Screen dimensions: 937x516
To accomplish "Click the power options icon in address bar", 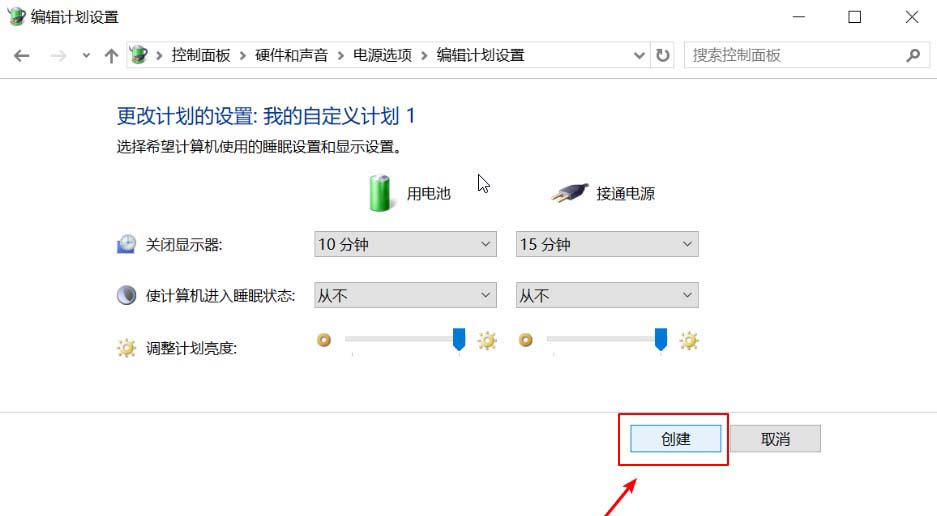I will pyautogui.click(x=139, y=55).
